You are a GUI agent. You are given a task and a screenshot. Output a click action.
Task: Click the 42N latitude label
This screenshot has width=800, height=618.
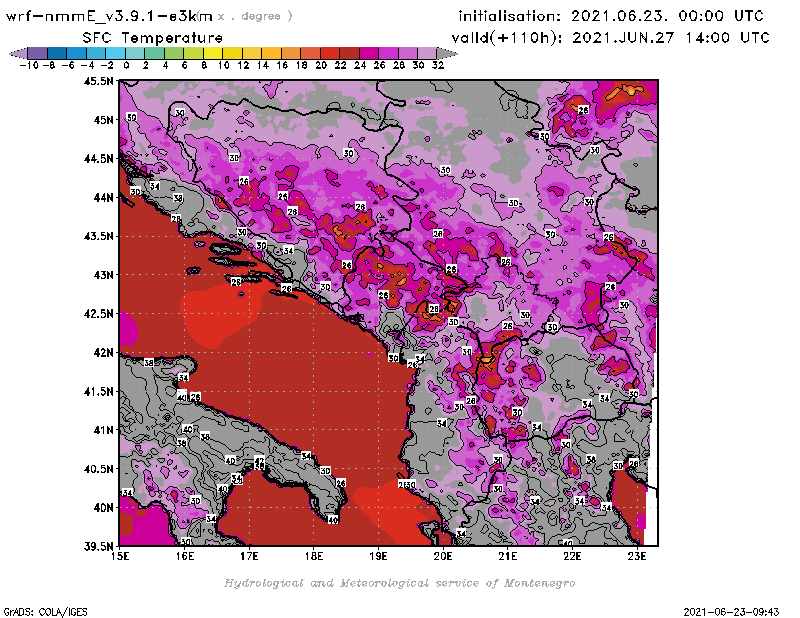(x=103, y=352)
